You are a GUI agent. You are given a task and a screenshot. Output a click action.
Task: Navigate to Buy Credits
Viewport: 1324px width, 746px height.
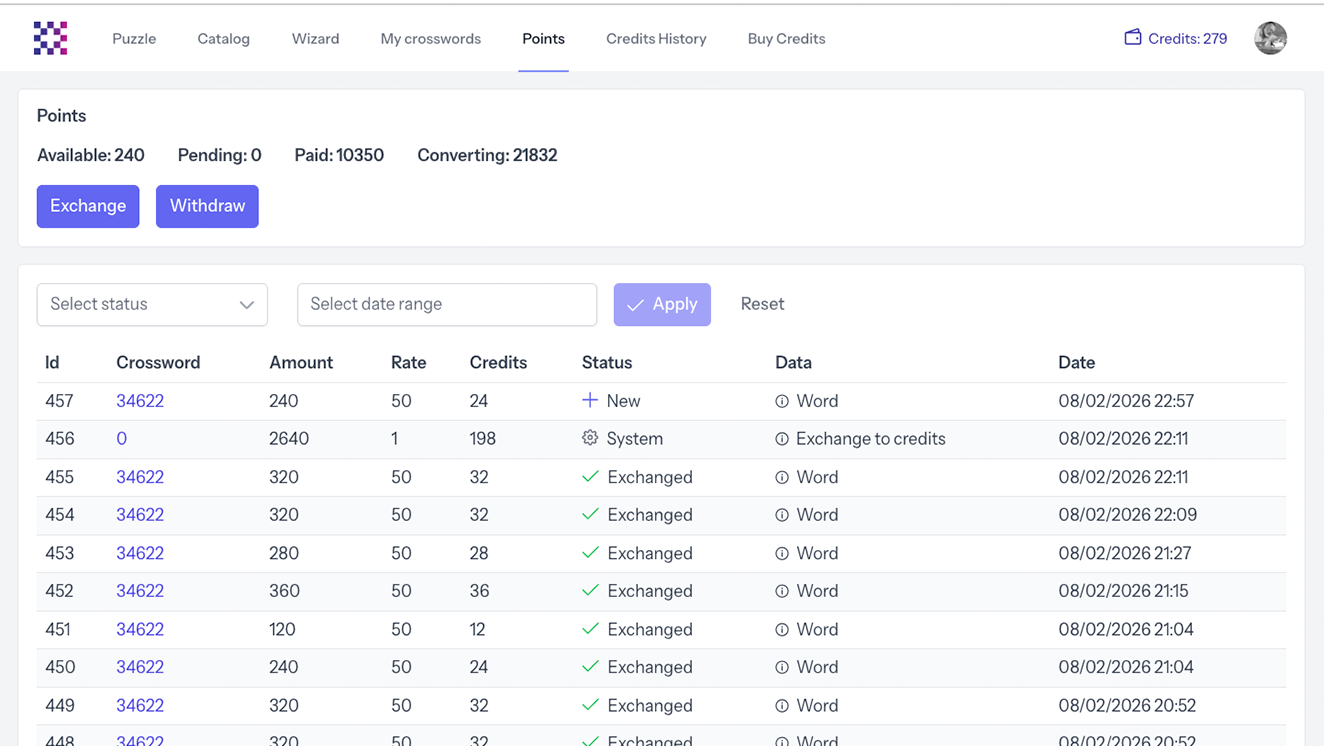786,39
